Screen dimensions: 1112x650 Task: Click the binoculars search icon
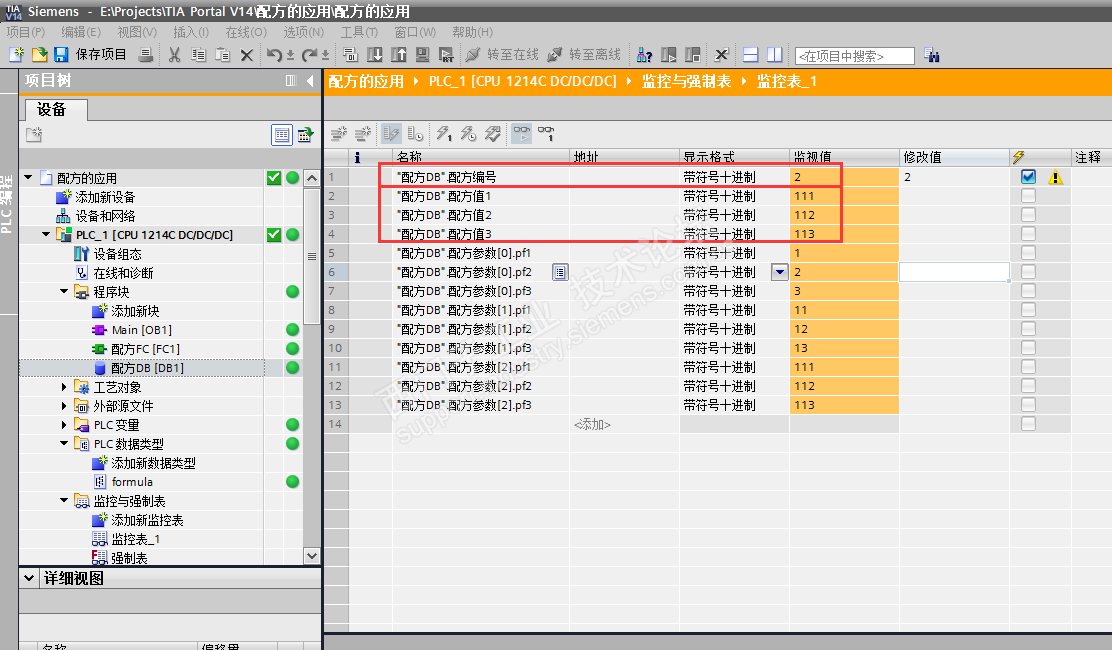[x=932, y=55]
